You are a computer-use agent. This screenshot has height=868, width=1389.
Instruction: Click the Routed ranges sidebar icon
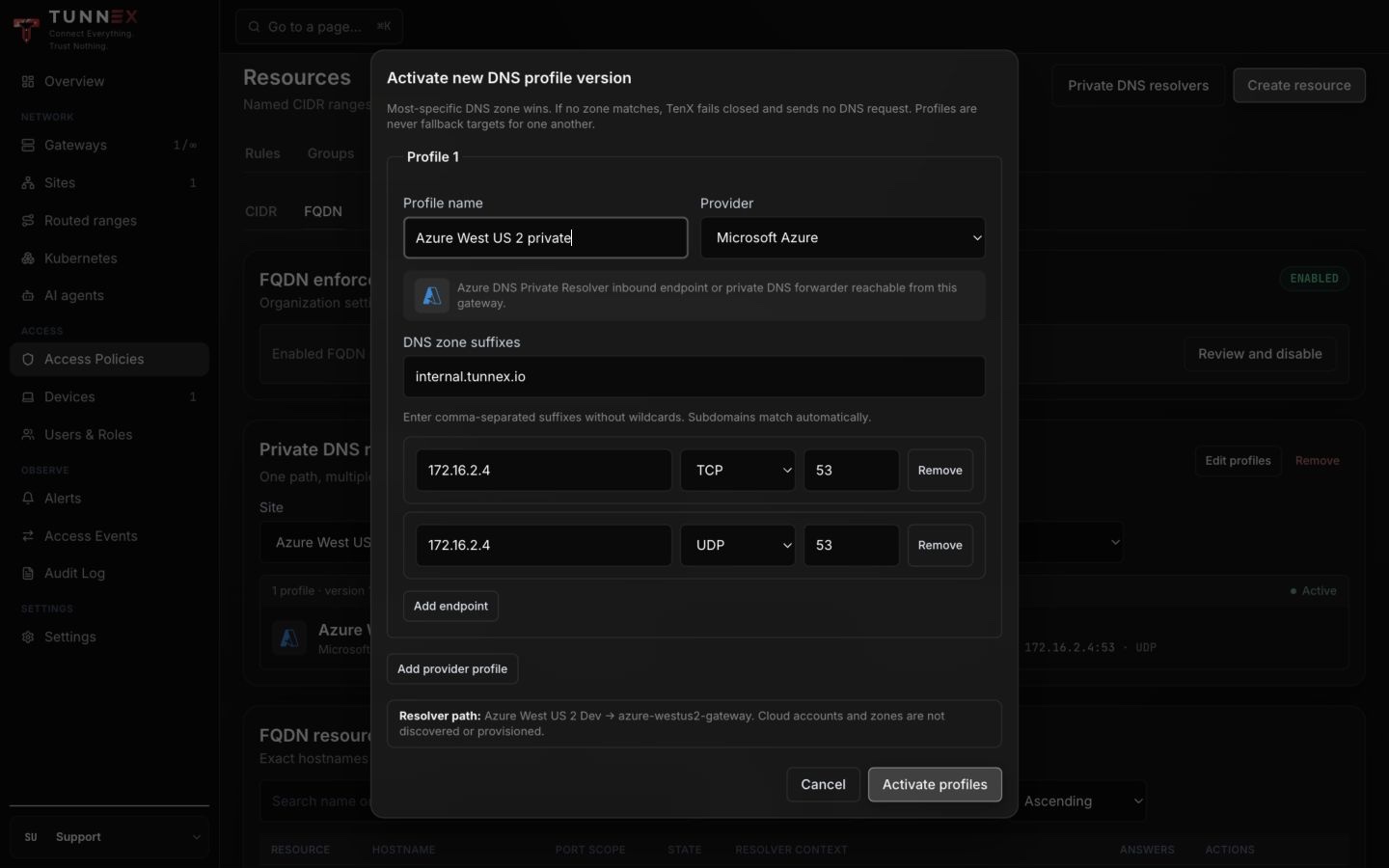point(28,221)
